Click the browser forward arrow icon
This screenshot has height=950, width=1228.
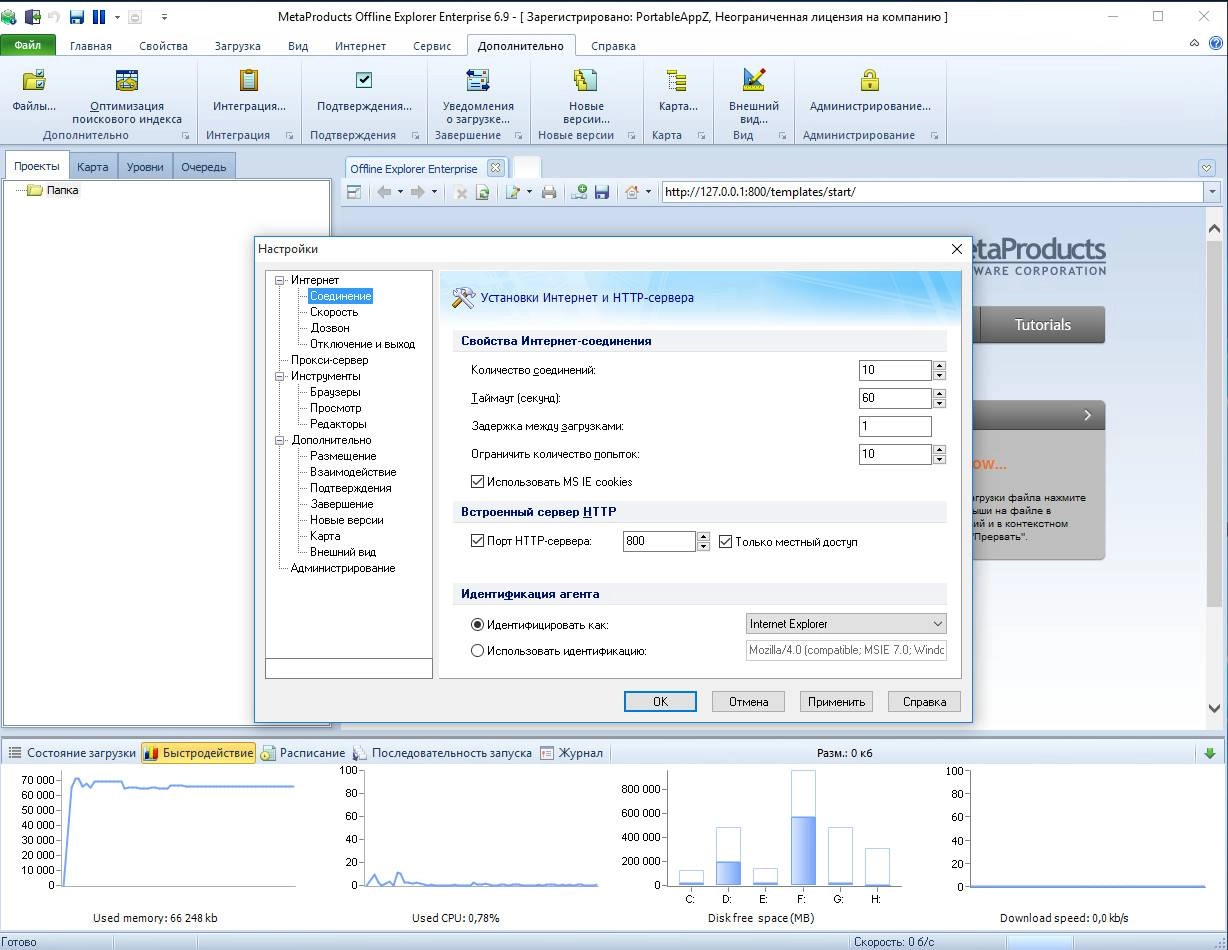[x=418, y=192]
